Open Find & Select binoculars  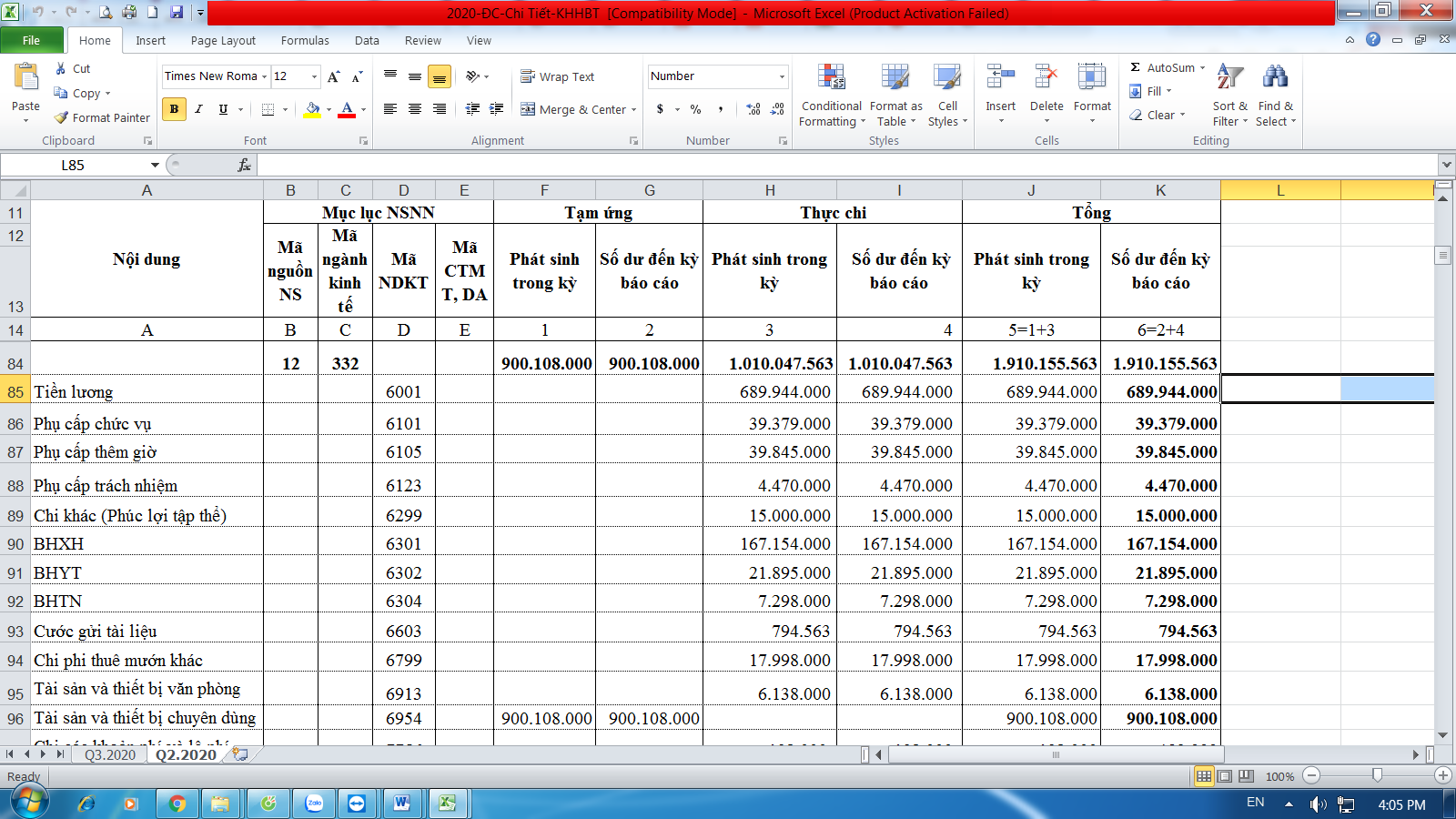click(x=1276, y=95)
